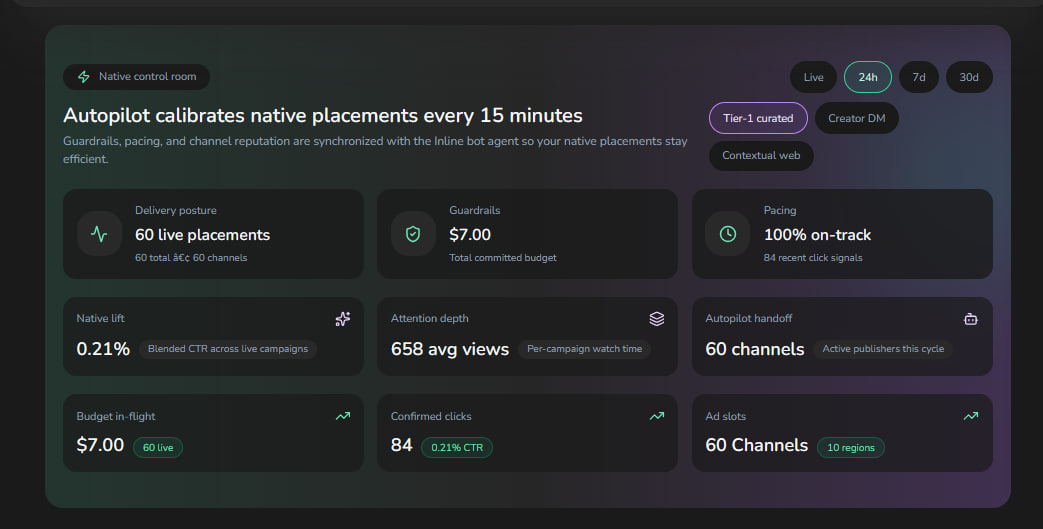Image resolution: width=1043 pixels, height=529 pixels.
Task: Click the Budget in-flight label
Action: click(x=116, y=417)
